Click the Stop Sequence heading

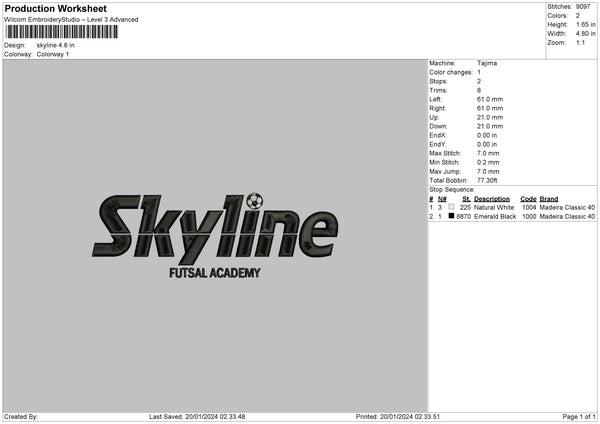(452, 190)
